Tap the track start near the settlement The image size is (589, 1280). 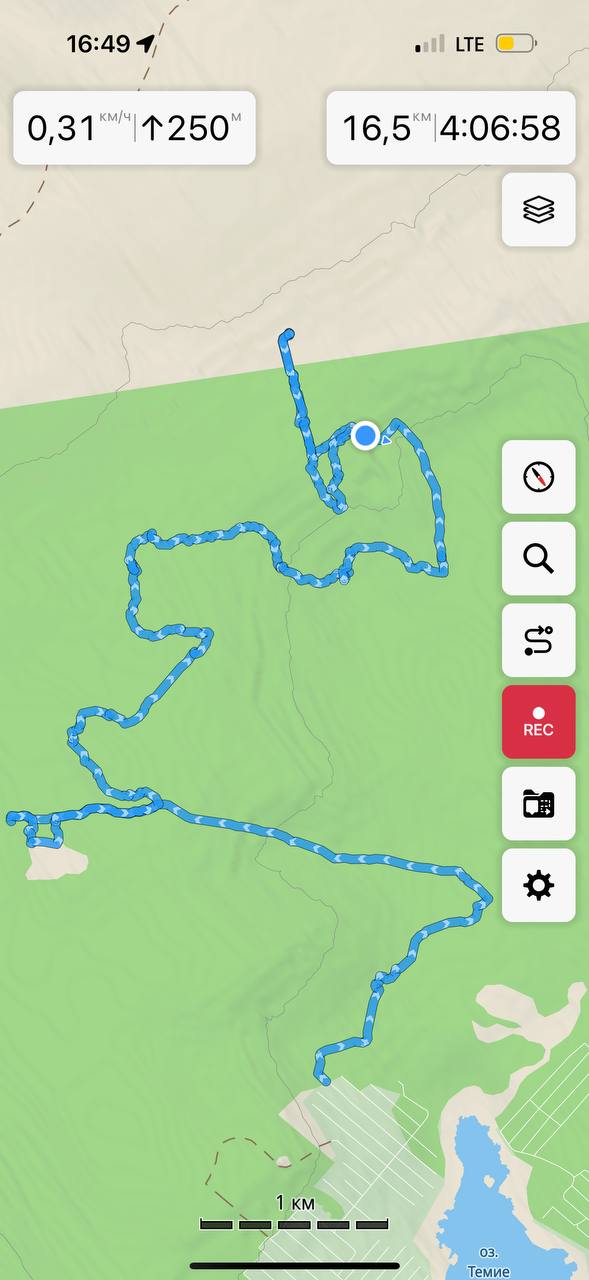tap(322, 1078)
